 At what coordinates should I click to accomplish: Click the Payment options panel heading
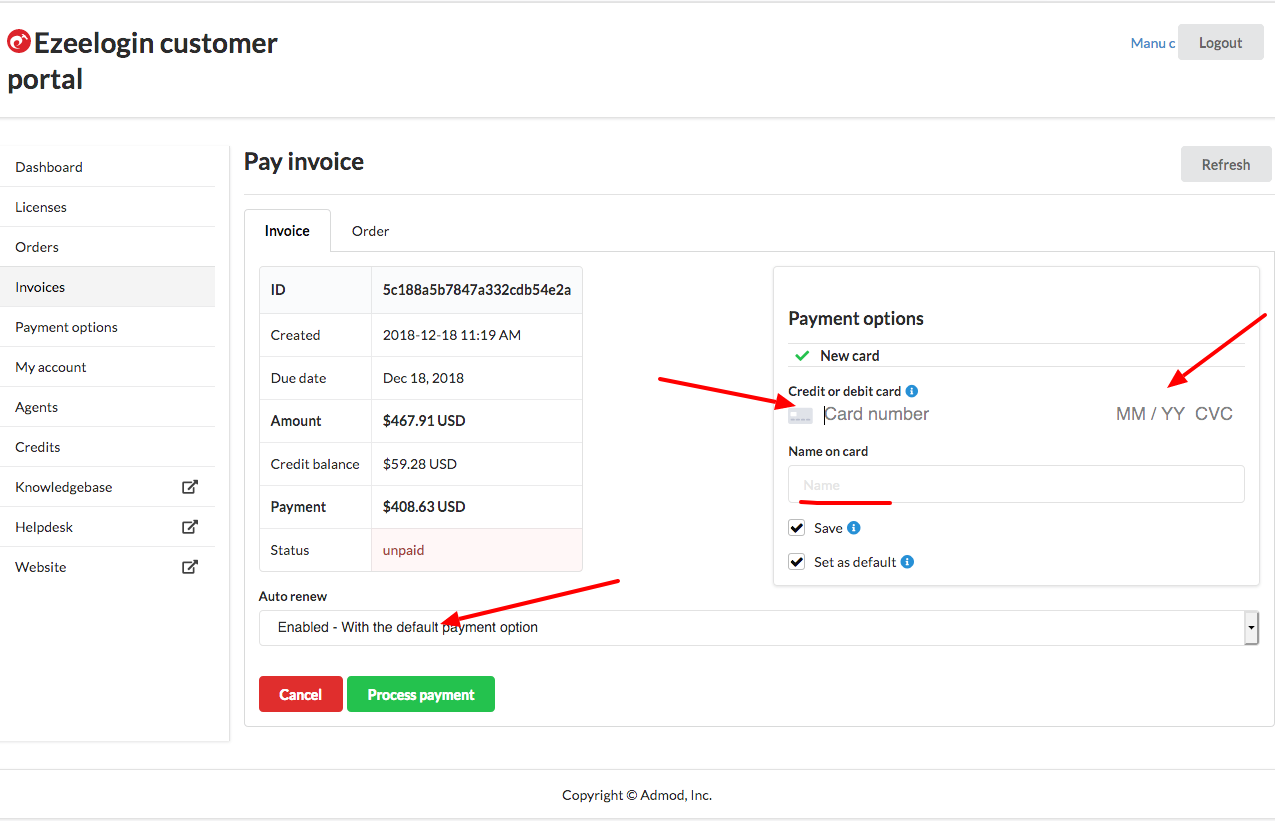856,319
